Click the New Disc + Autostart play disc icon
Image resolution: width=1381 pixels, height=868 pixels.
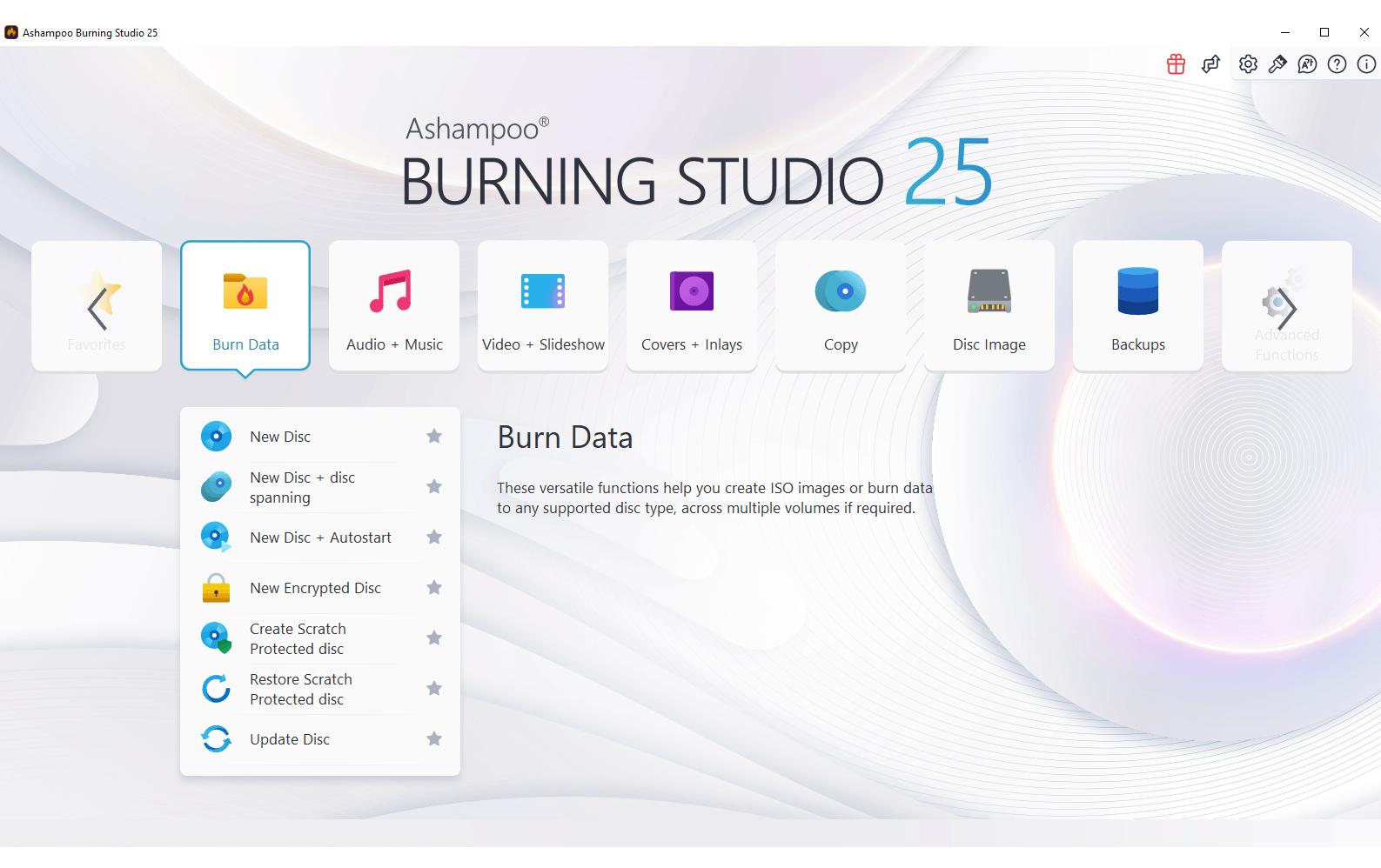pos(216,537)
